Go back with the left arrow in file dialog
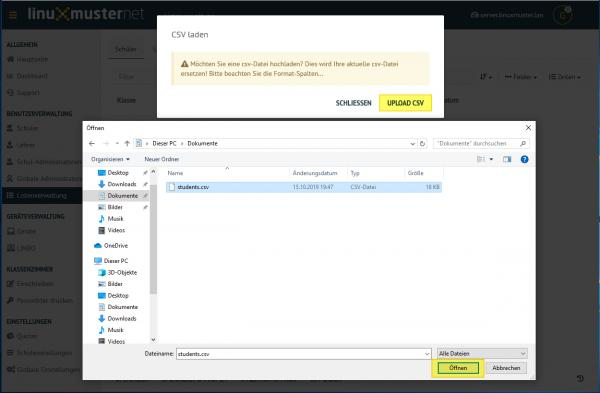This screenshot has width=600, height=393. click(x=91, y=144)
